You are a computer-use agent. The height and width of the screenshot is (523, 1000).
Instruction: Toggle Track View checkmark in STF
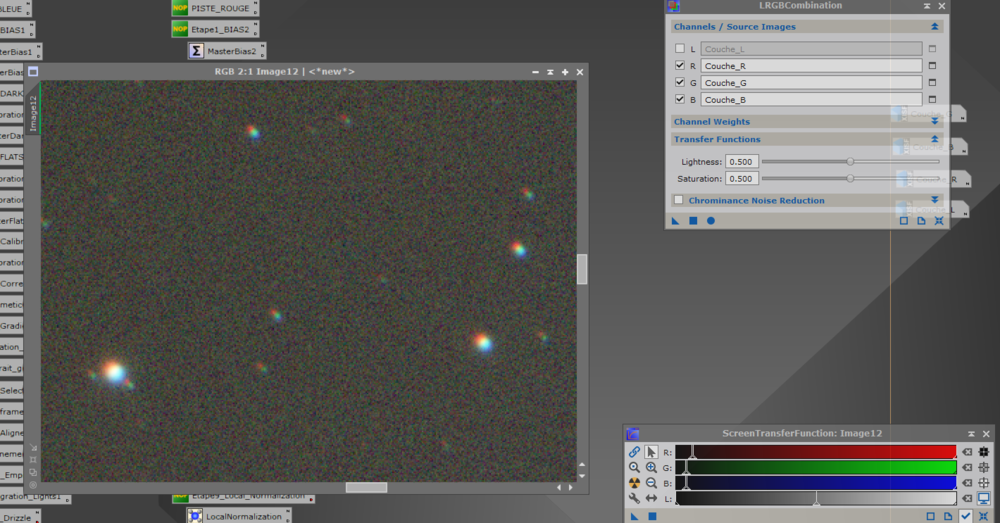coord(966,516)
